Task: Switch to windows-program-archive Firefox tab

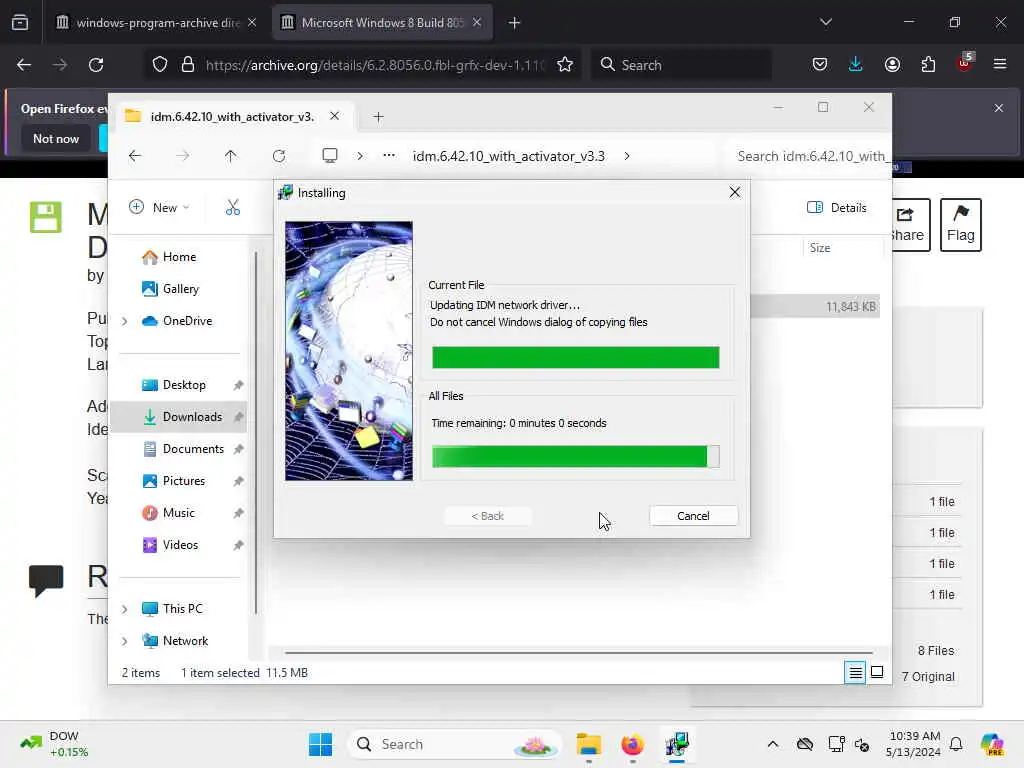Action: tap(158, 23)
